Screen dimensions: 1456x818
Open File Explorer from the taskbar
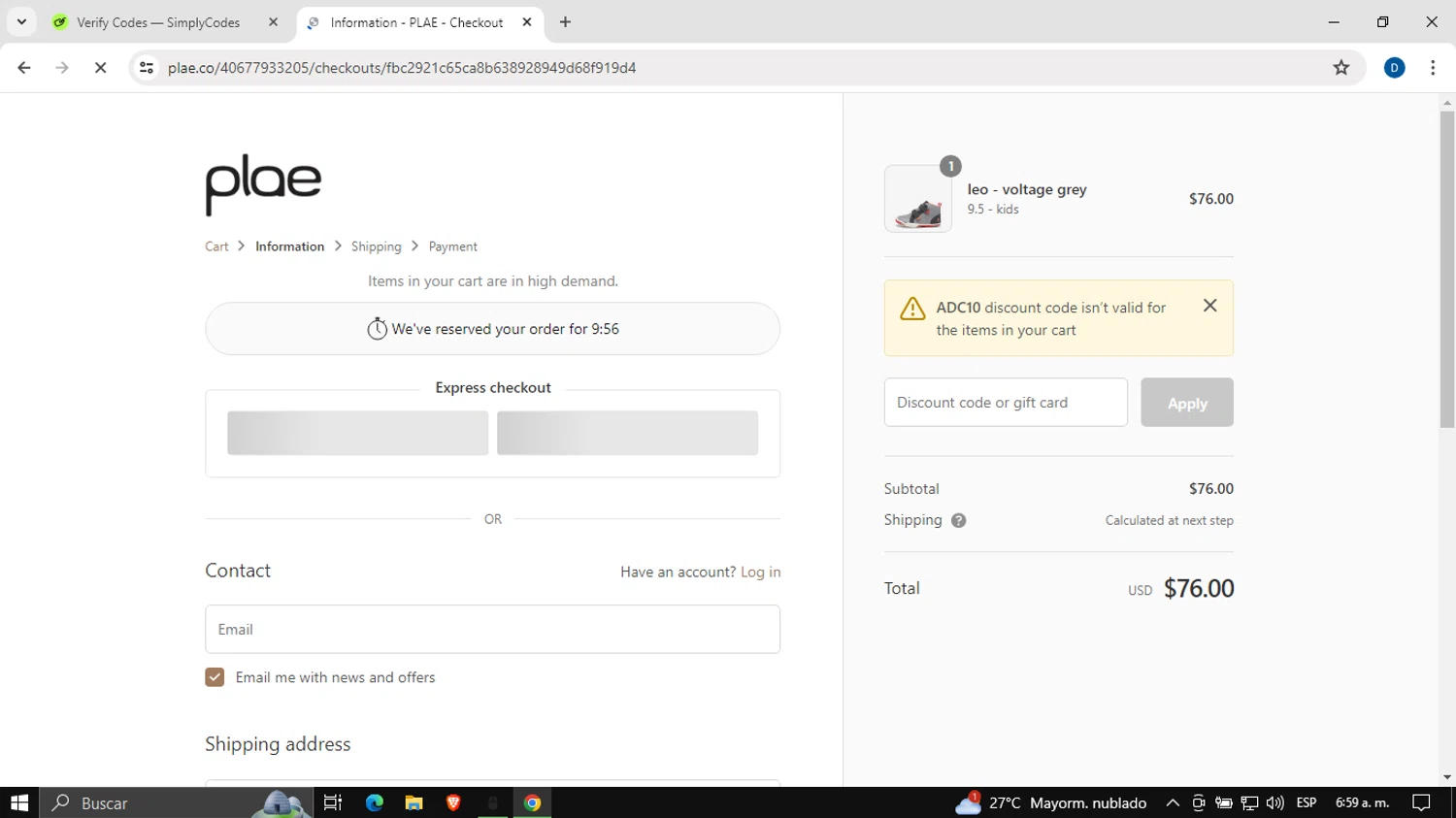pyautogui.click(x=414, y=802)
